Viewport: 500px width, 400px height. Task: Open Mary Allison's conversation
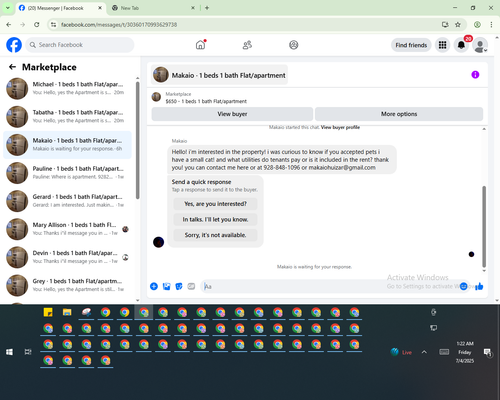68,229
